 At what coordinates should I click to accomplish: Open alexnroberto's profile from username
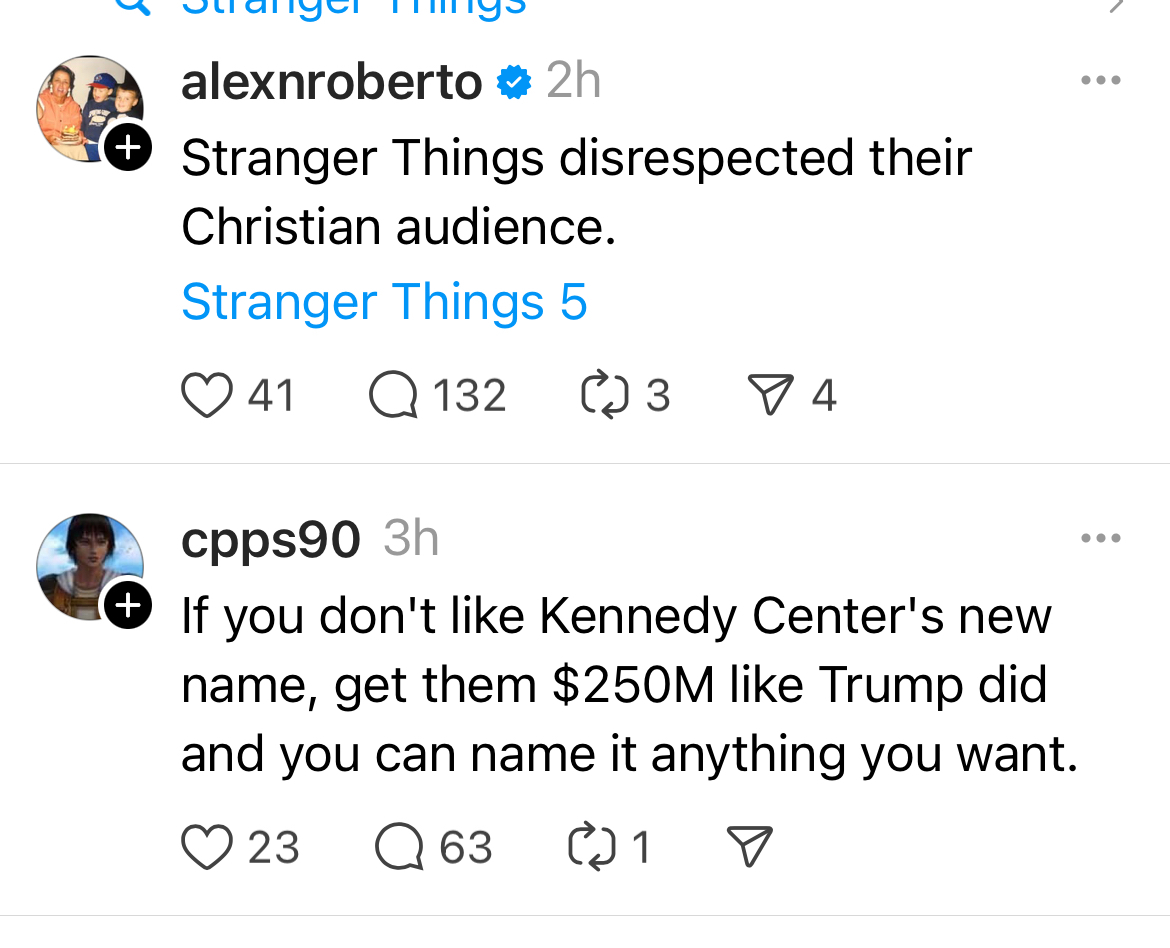(x=331, y=82)
